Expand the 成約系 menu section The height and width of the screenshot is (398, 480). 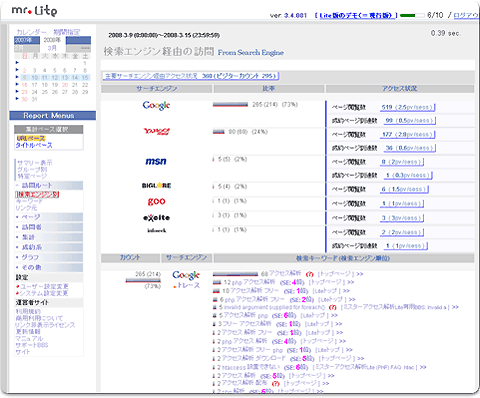(x=49, y=247)
